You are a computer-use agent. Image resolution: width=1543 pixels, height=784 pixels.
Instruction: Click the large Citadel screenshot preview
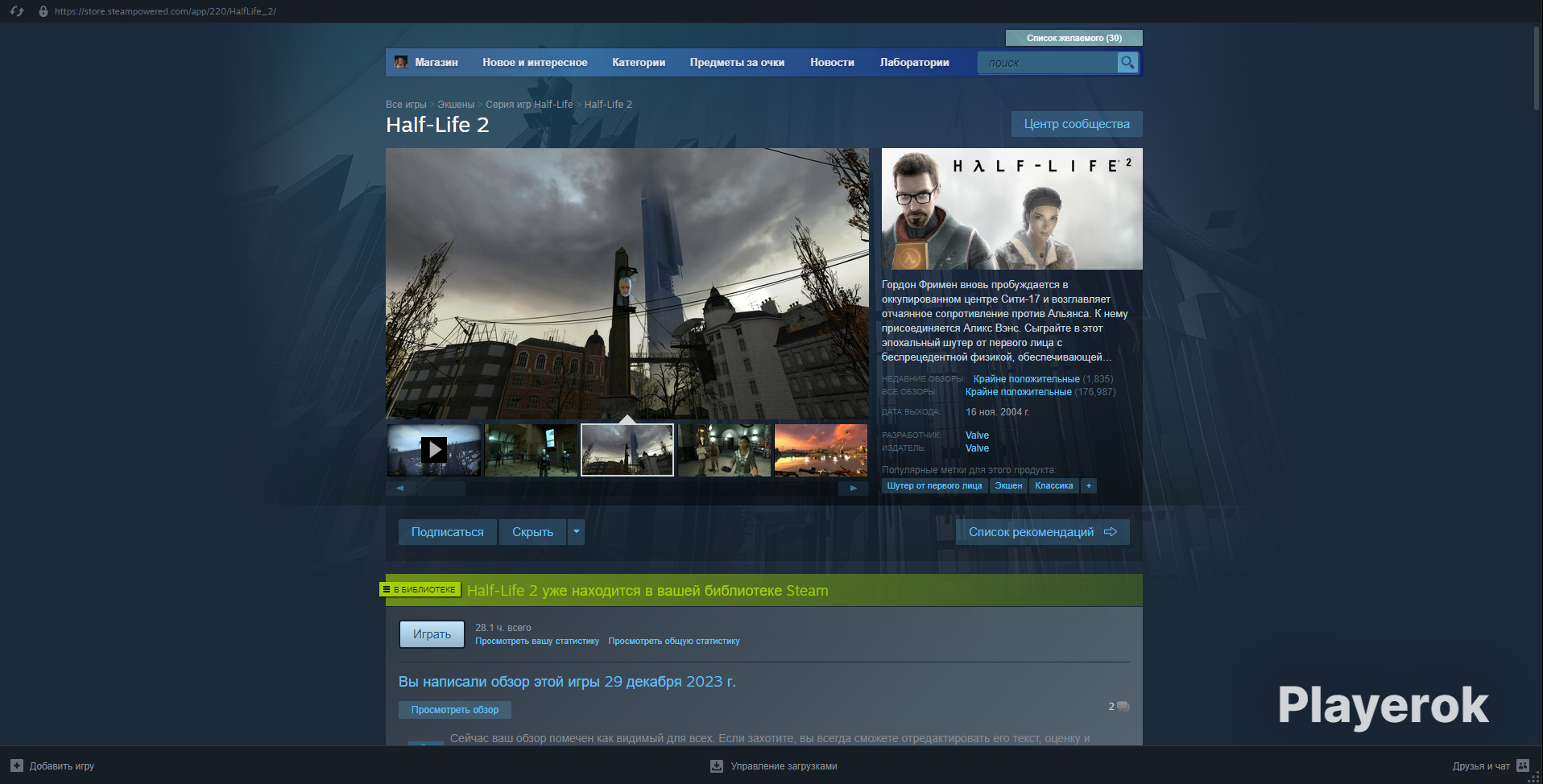point(627,283)
